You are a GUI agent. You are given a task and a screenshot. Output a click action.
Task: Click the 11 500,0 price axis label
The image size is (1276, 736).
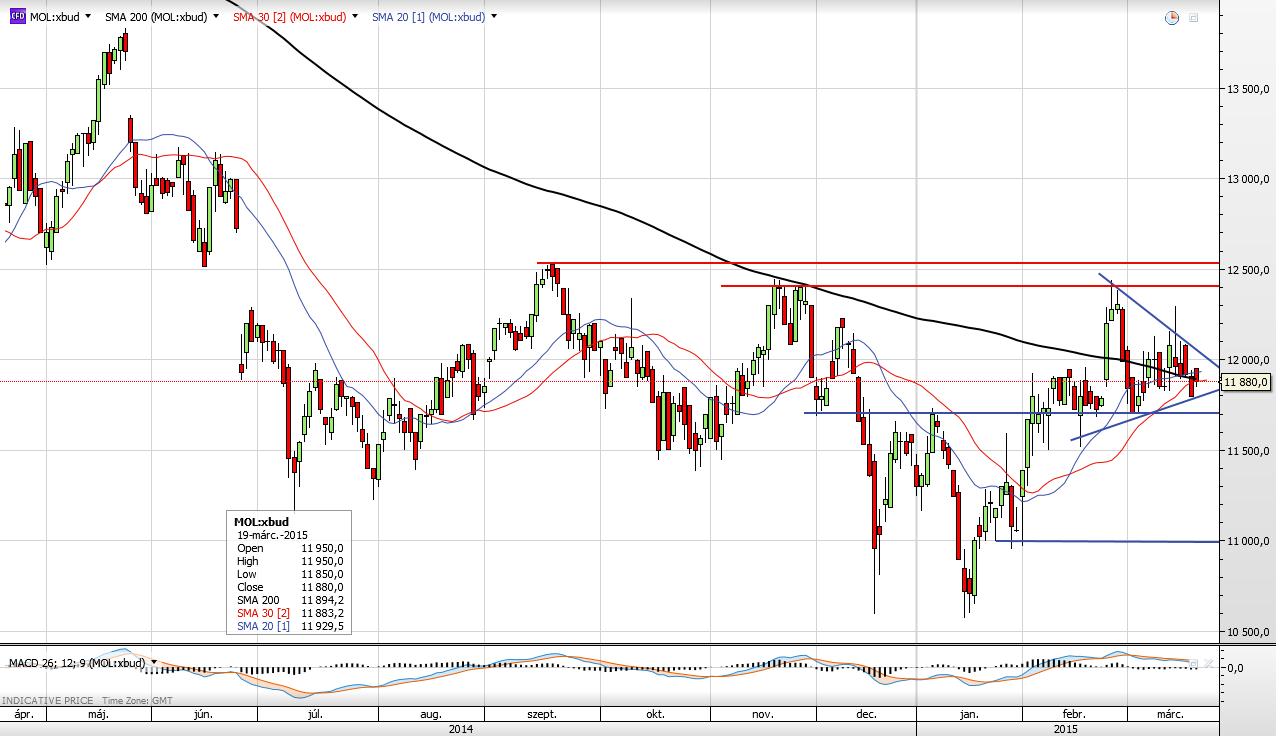coord(1248,451)
